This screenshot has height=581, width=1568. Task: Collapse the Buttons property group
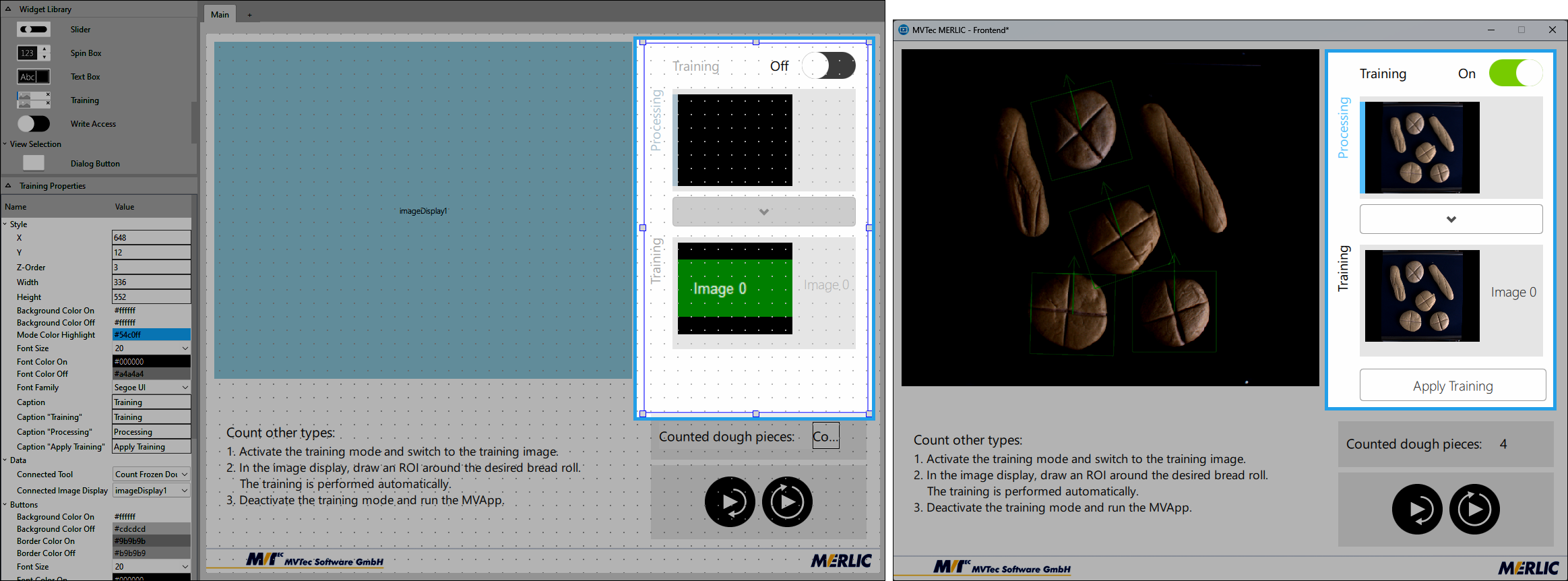pos(5,505)
